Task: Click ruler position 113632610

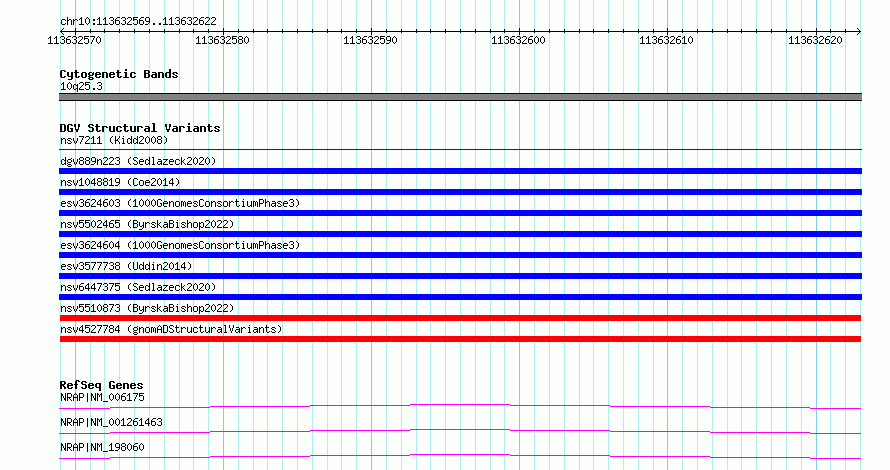Action: tap(666, 40)
